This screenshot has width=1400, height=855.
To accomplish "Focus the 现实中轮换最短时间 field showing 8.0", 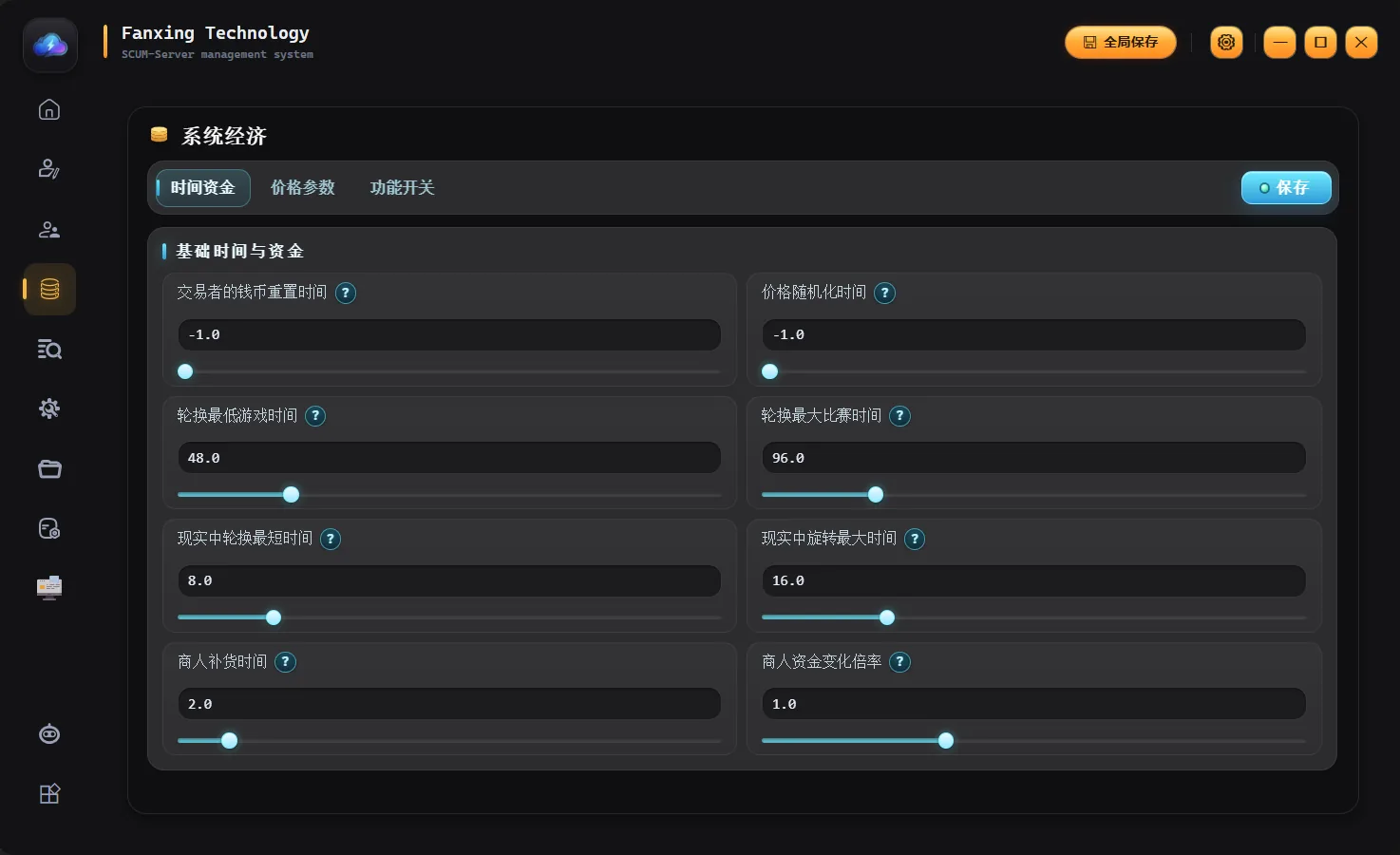I will coord(449,580).
